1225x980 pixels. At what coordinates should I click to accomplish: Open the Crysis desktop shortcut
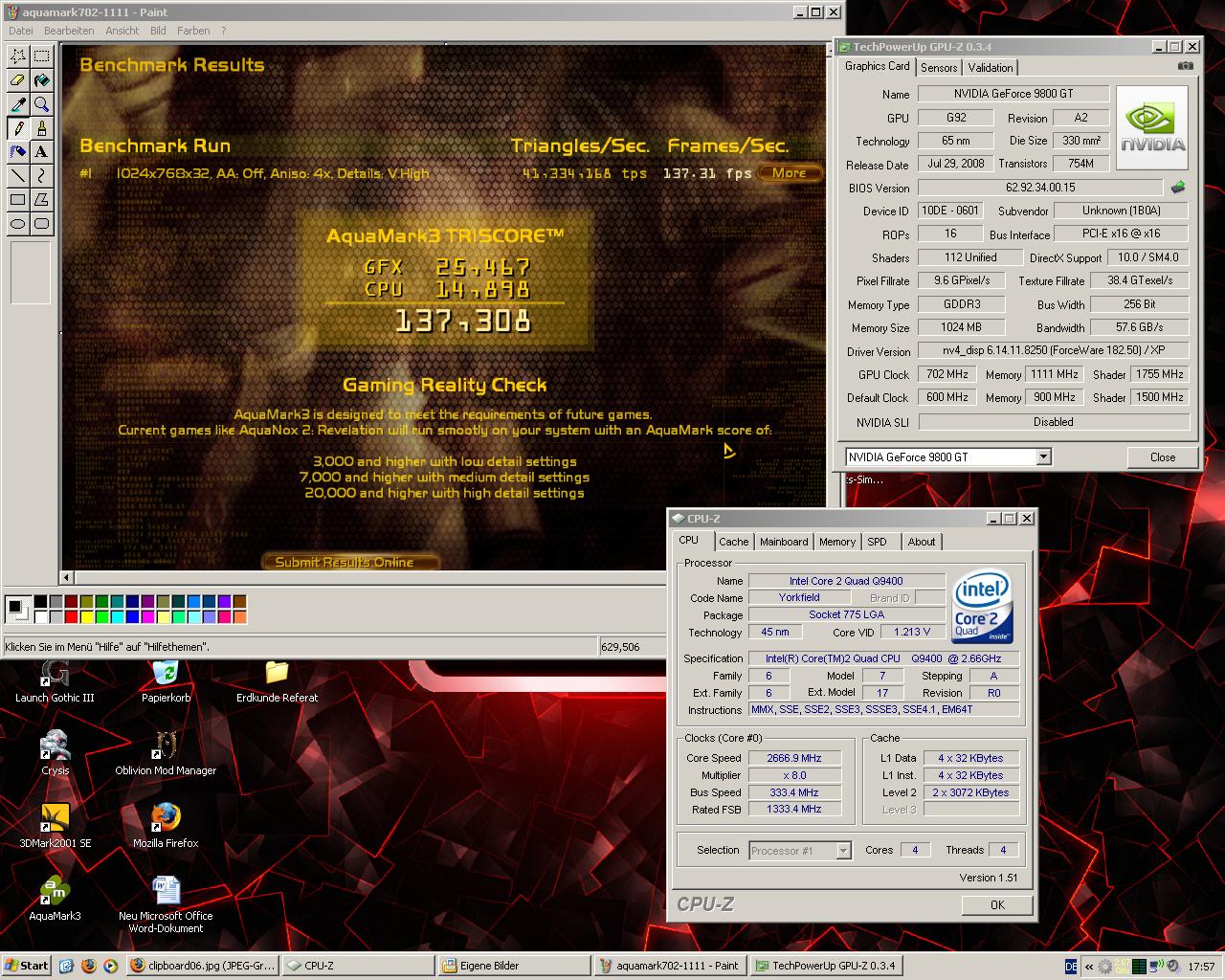coord(55,753)
